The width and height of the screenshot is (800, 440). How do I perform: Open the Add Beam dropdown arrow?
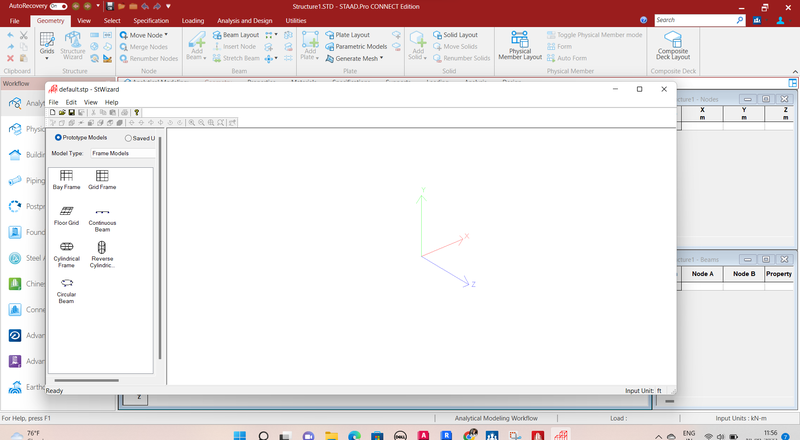(x=205, y=58)
